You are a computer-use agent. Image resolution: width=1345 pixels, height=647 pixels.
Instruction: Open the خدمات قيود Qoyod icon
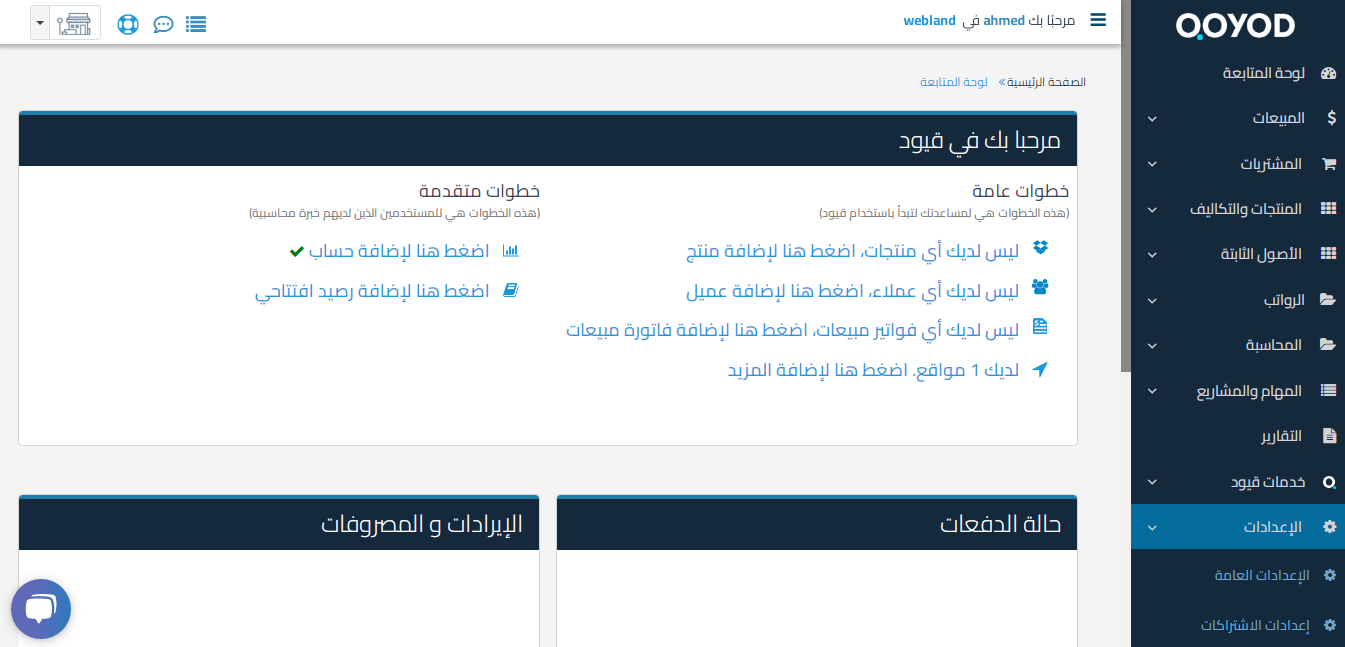pyautogui.click(x=1328, y=481)
